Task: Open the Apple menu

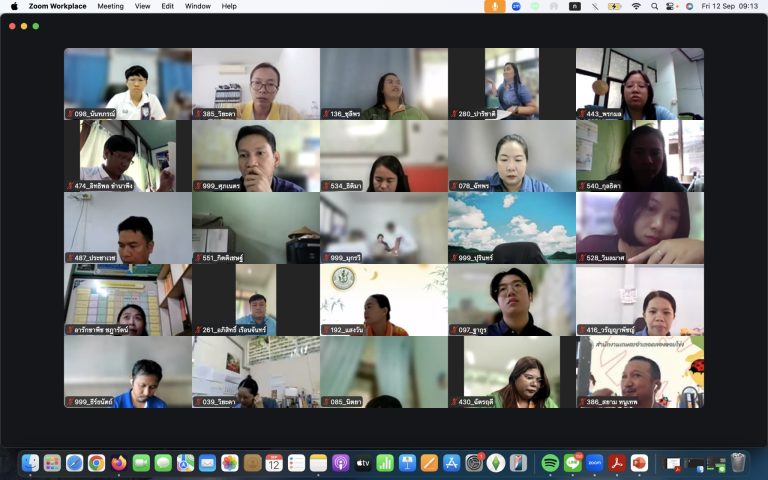Action: point(14,6)
